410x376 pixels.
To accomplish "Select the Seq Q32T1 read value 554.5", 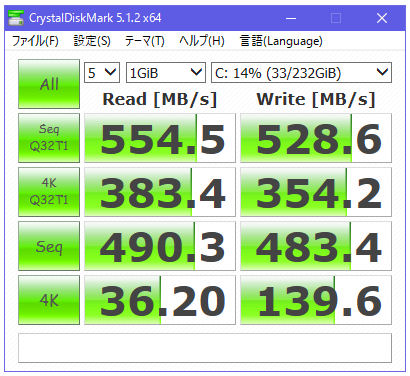I will (x=160, y=138).
